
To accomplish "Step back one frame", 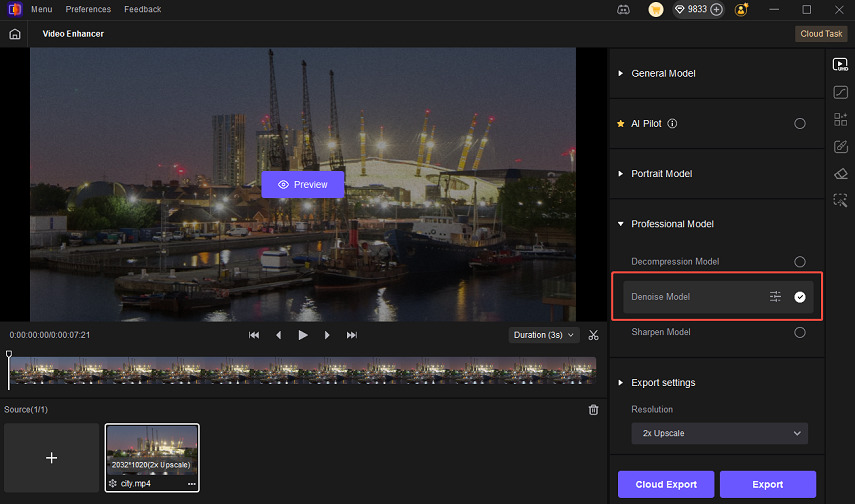I will (x=279, y=335).
